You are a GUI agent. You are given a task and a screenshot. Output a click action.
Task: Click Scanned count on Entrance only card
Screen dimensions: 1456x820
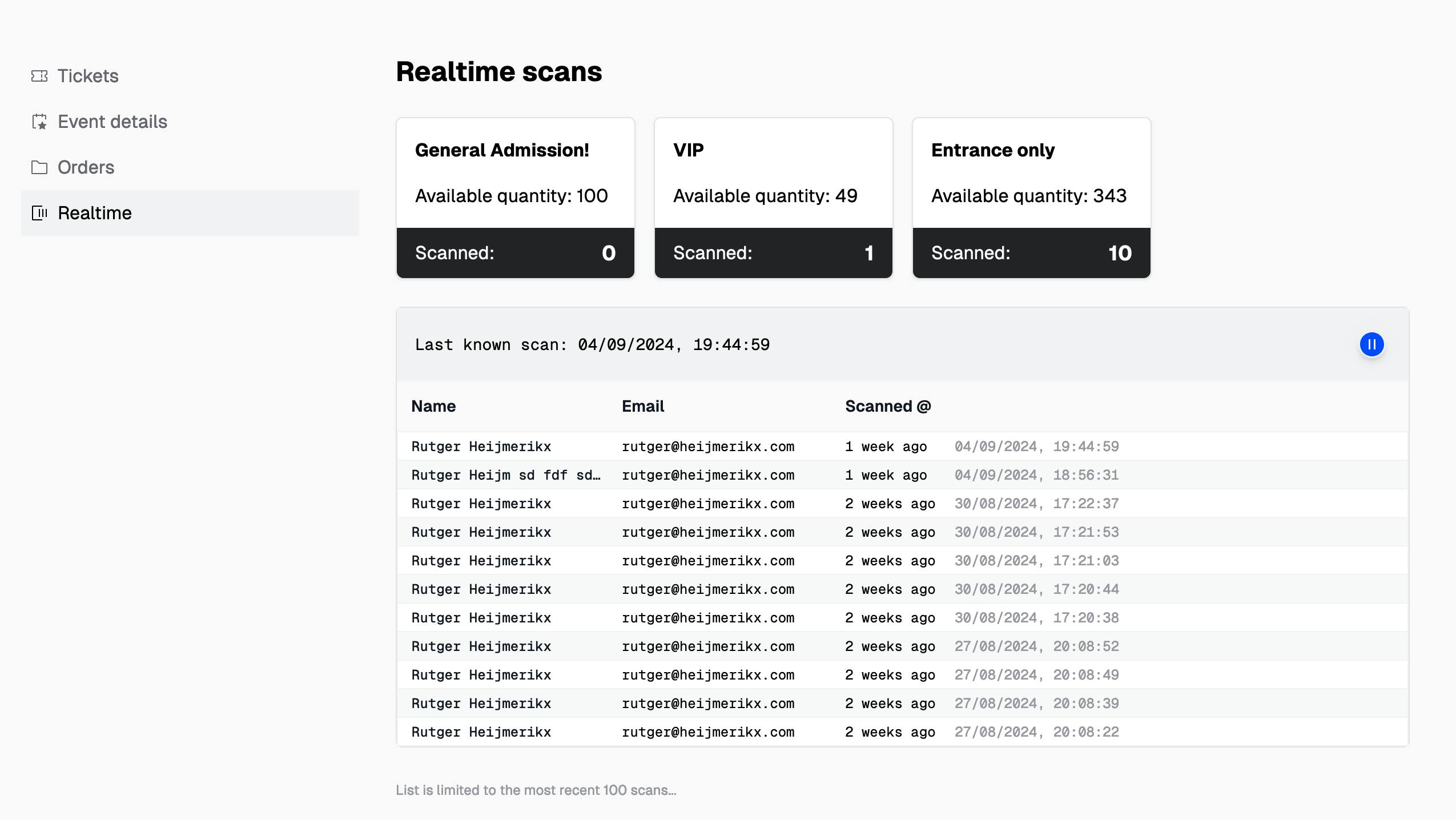1119,253
